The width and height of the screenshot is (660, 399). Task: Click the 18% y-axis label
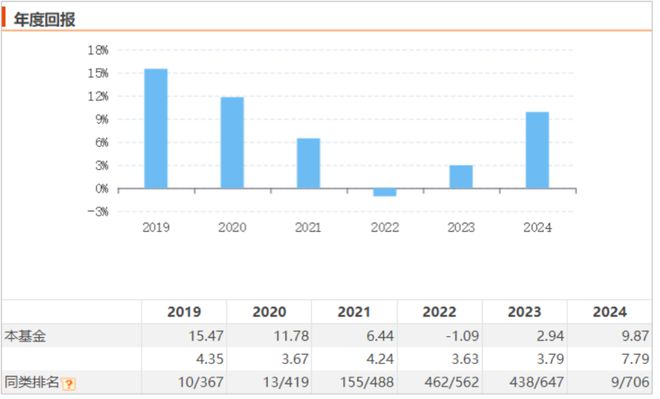point(98,51)
